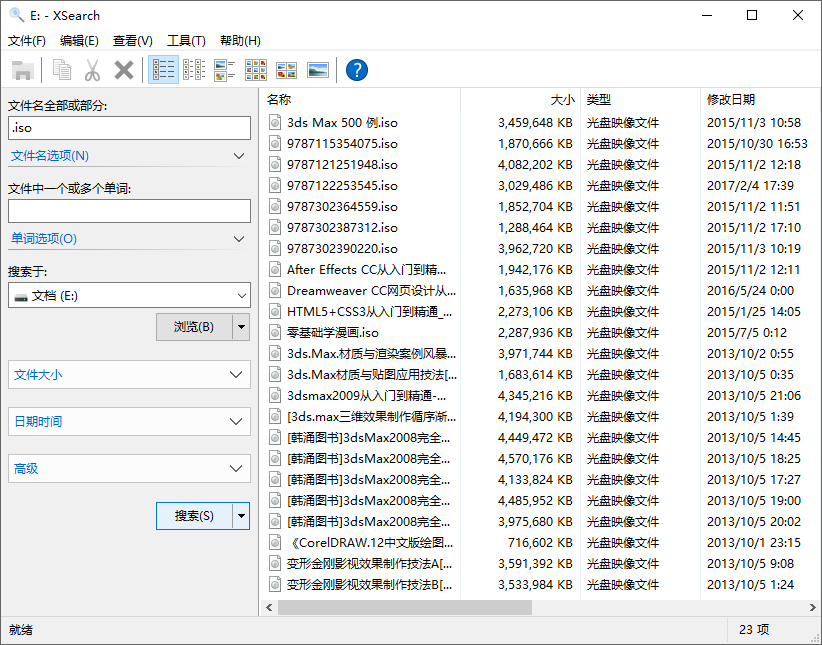Switch to the large single image view icon

(318, 70)
